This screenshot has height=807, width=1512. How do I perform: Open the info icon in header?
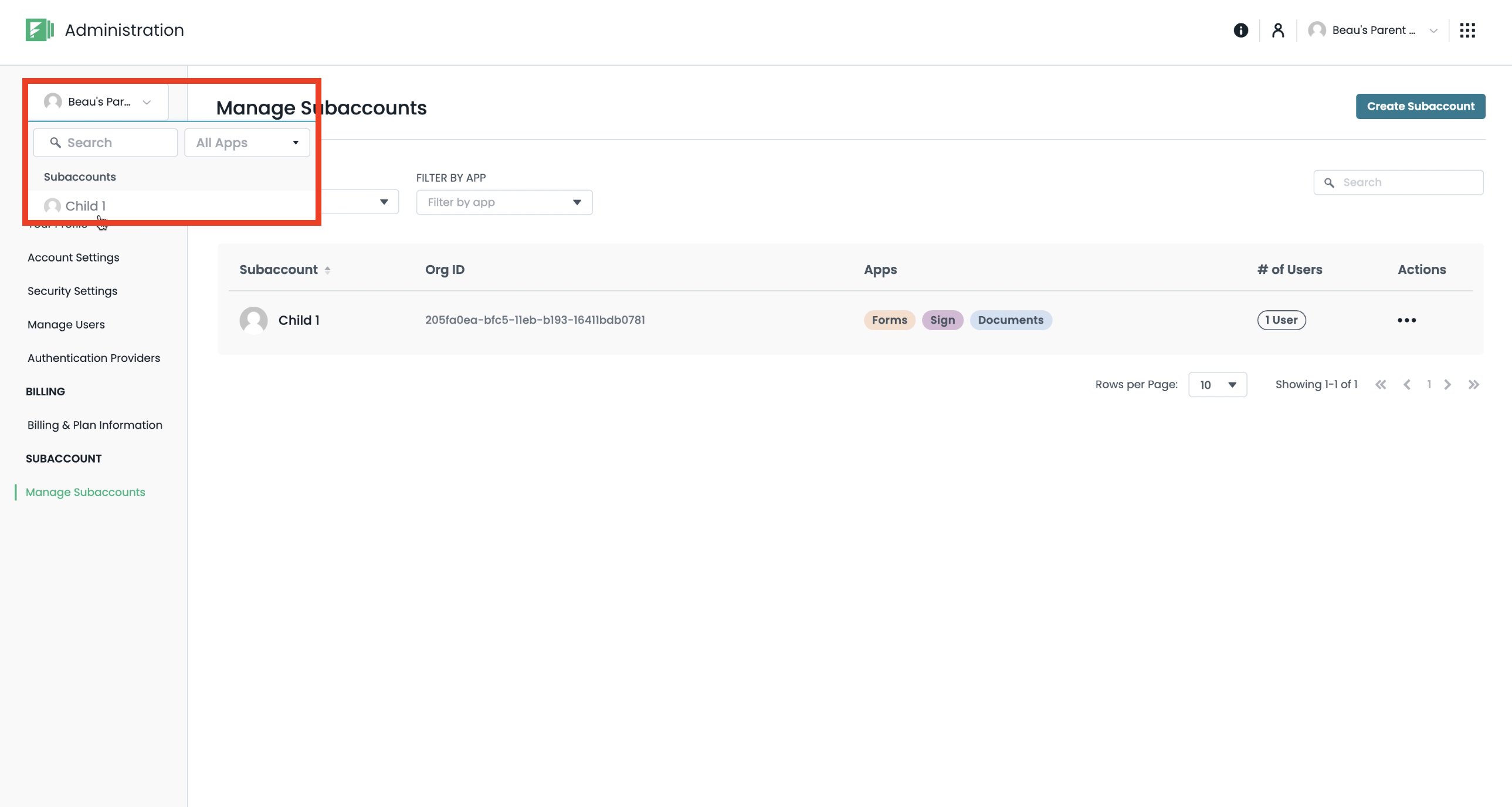[1240, 30]
